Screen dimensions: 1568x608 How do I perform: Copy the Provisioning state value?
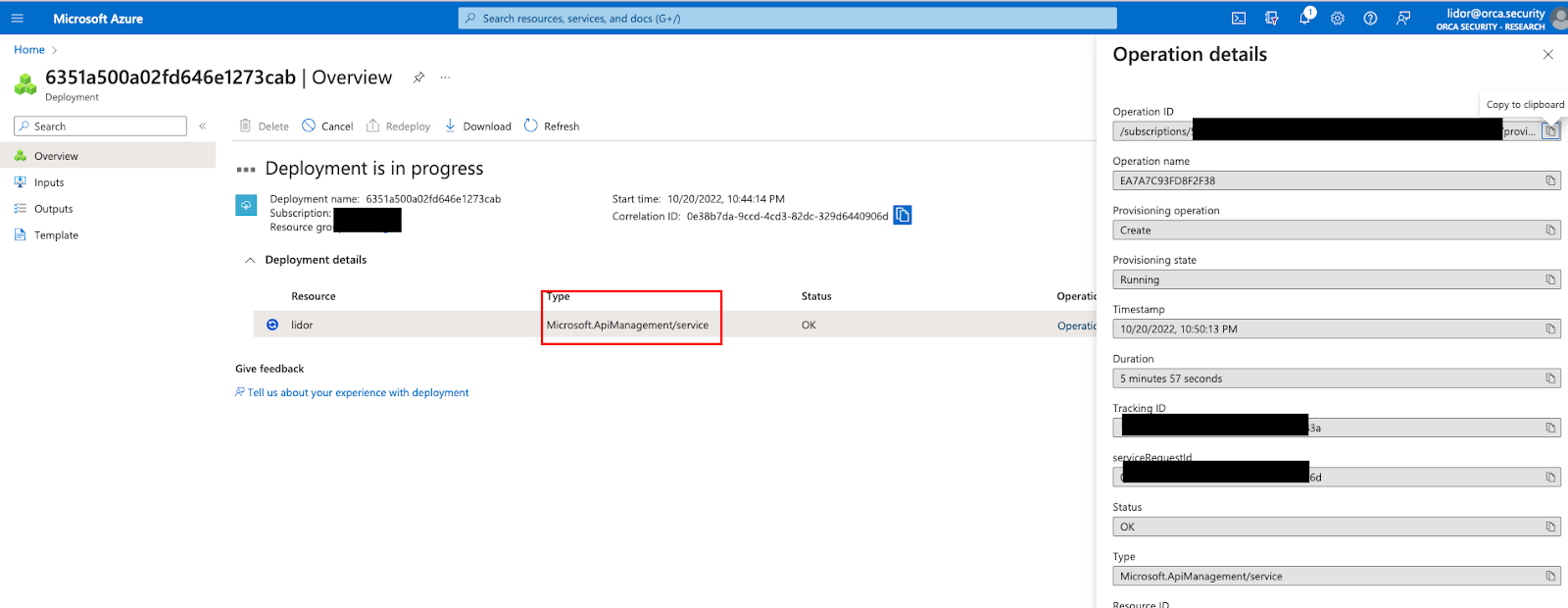click(1550, 279)
